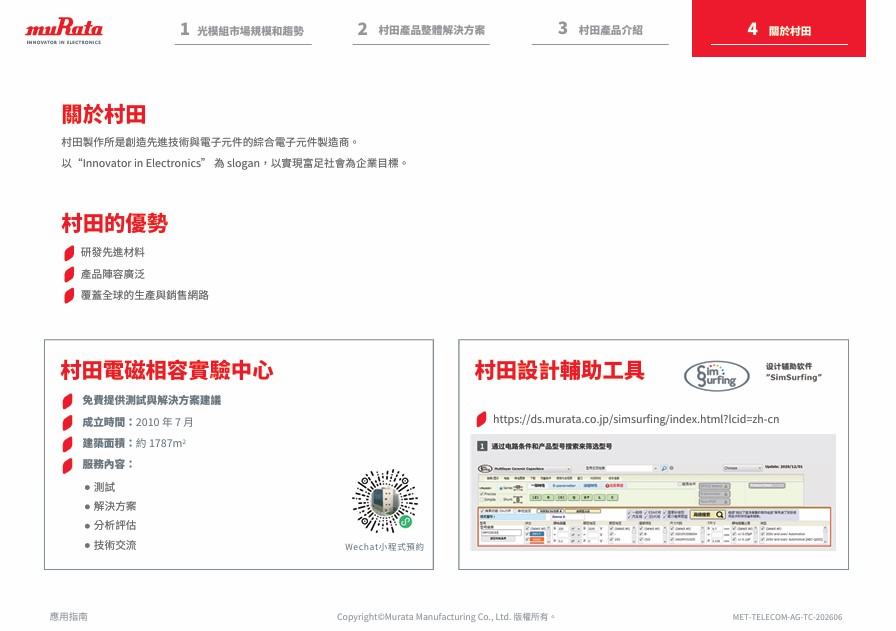Click the WeChat mini-program QR code
The image size is (896, 631).
click(x=385, y=501)
